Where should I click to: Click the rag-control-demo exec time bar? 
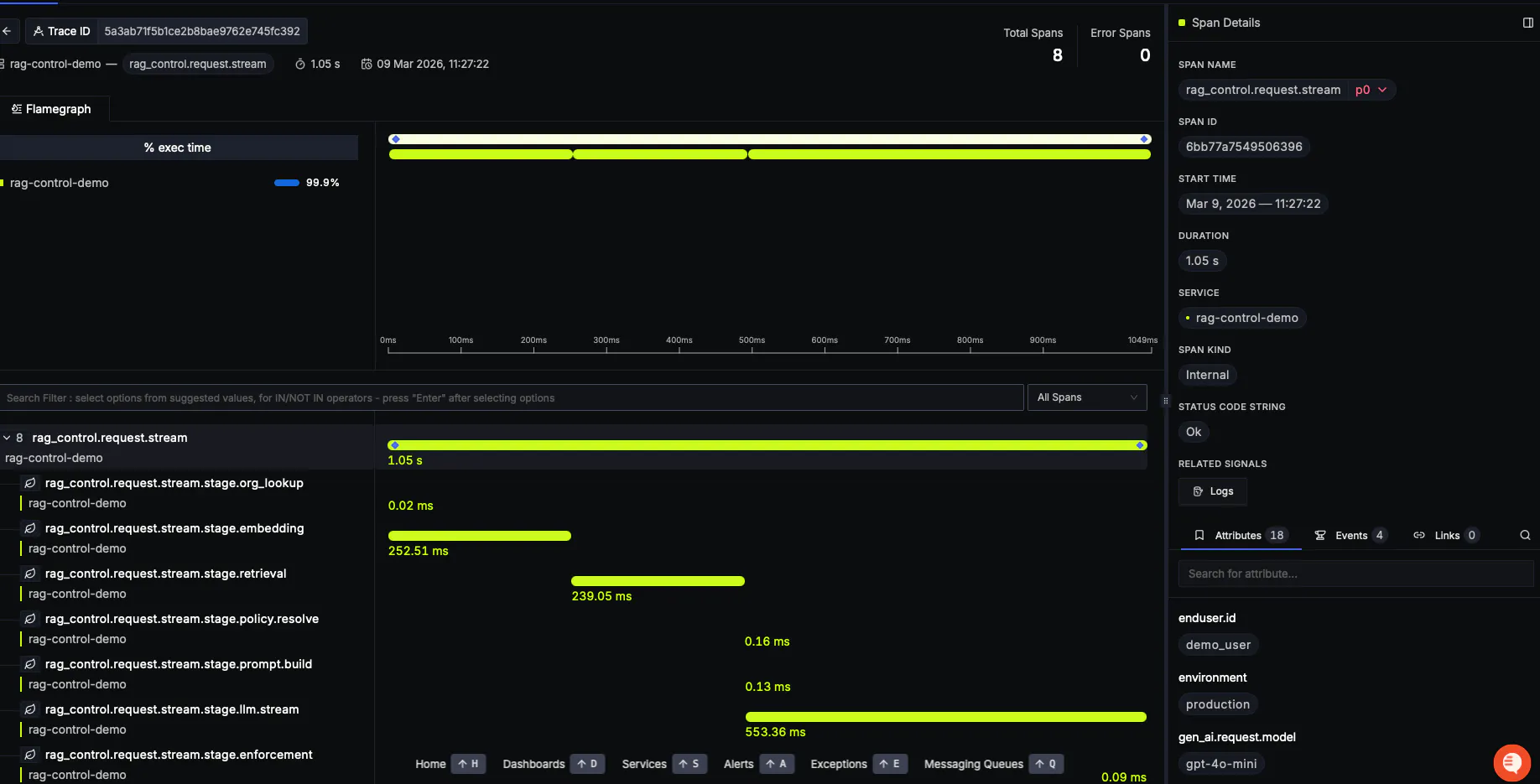(x=287, y=183)
